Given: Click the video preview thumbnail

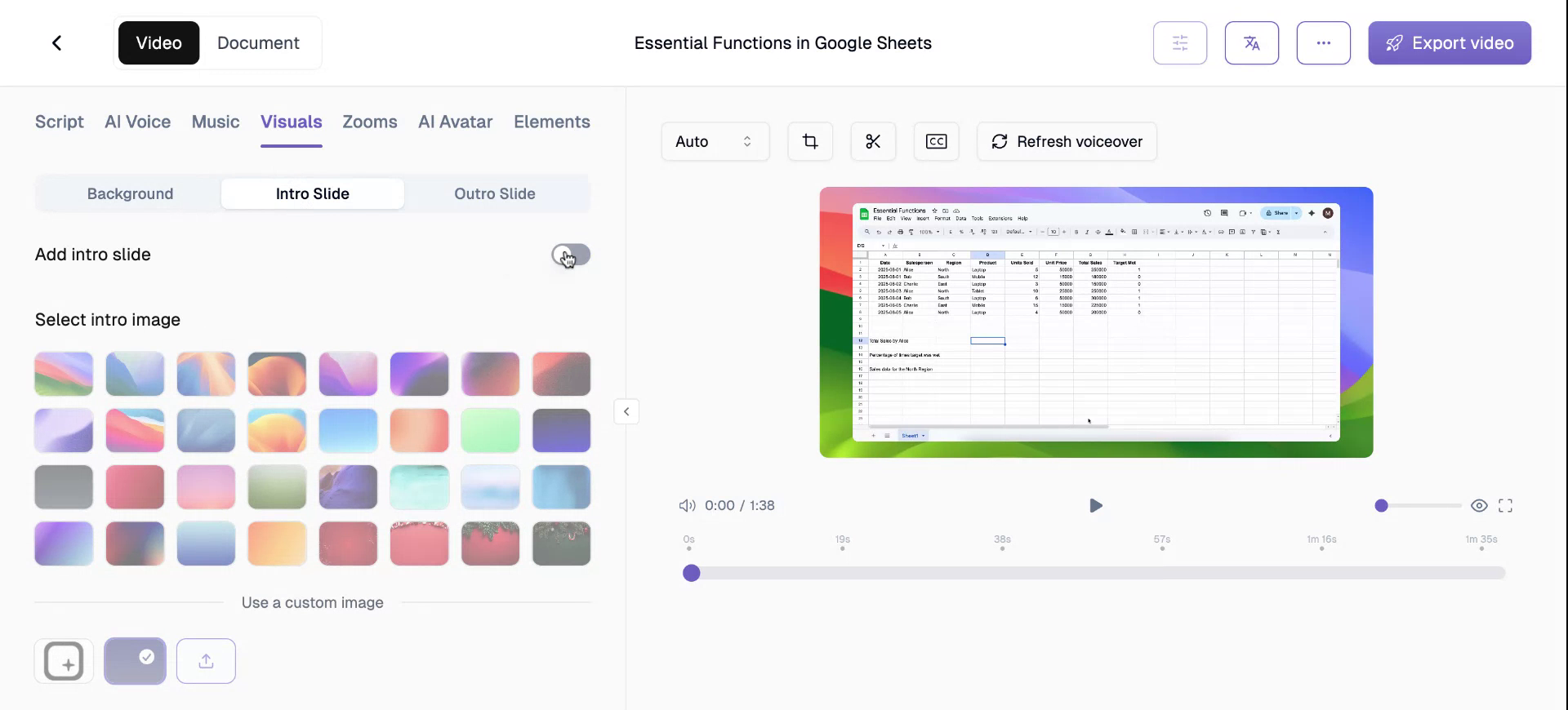Looking at the screenshot, I should click(x=1096, y=322).
